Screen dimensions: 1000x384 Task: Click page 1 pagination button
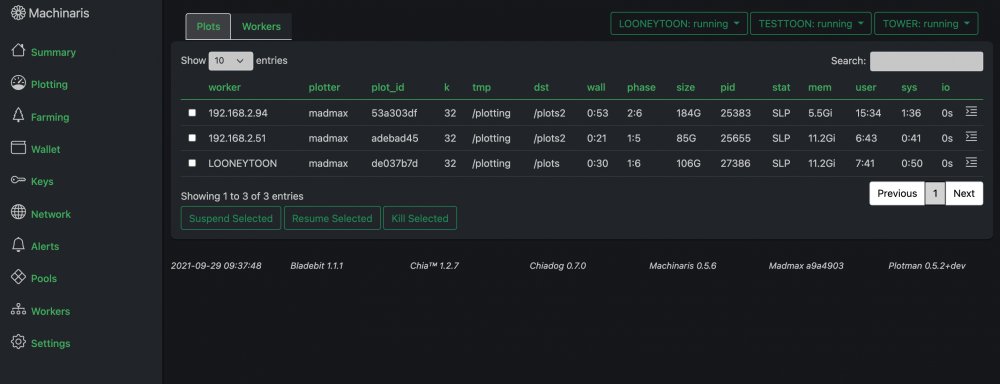tap(935, 193)
